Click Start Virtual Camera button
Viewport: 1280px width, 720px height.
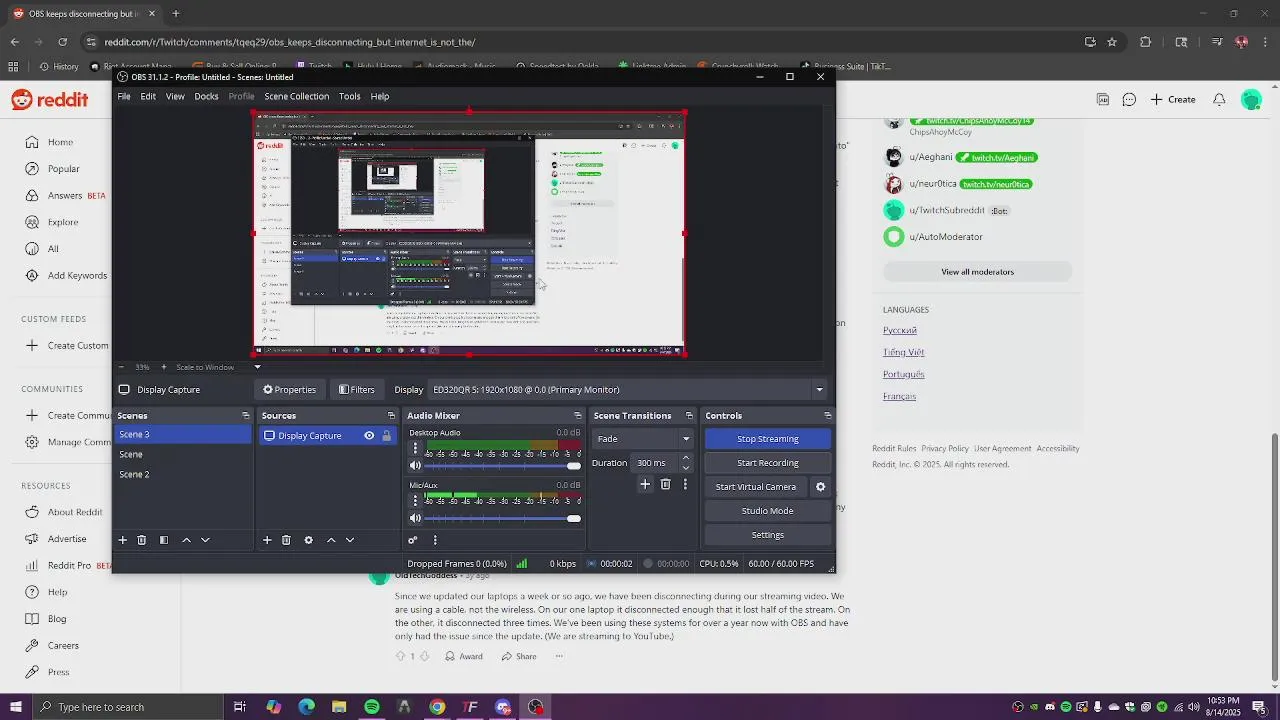756,487
